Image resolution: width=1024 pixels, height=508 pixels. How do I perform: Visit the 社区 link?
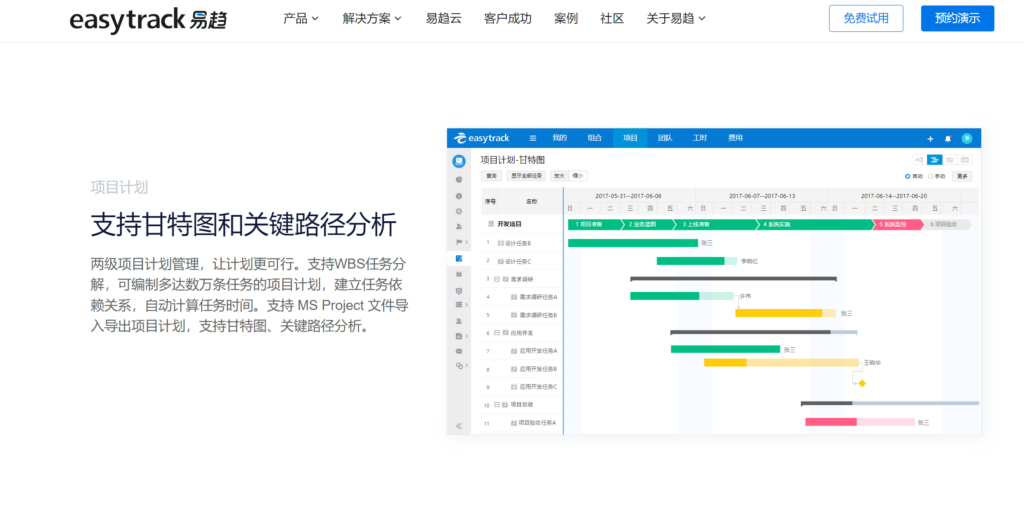[x=612, y=18]
